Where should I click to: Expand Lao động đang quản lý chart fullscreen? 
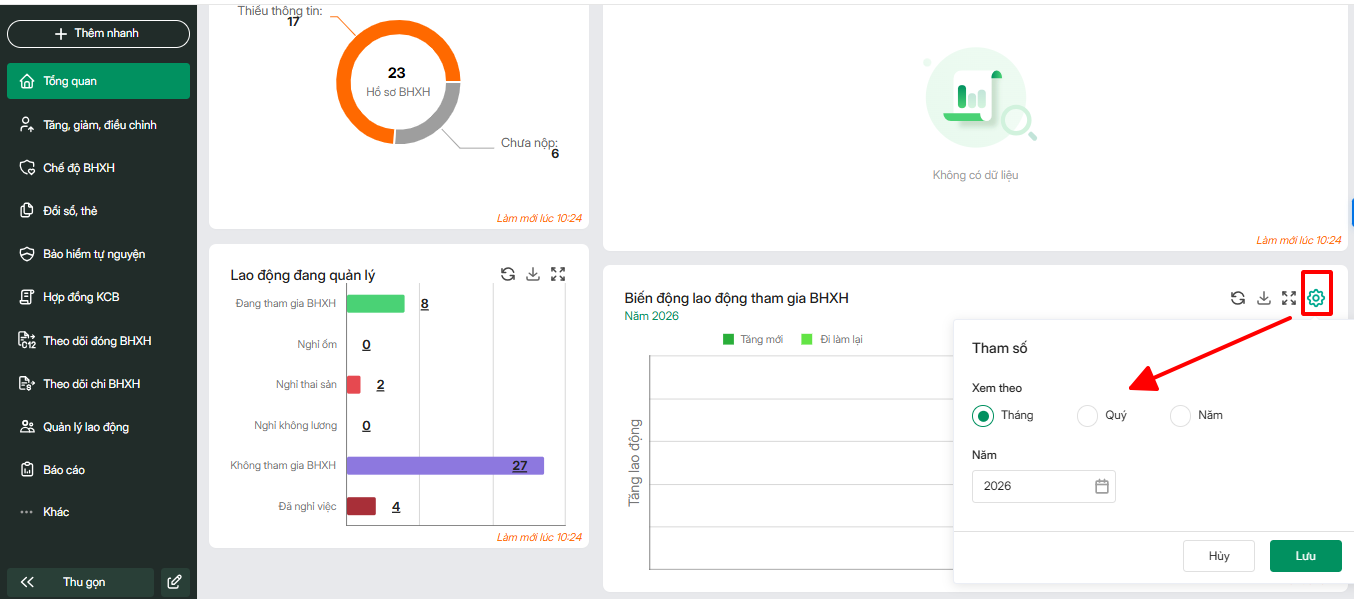tap(558, 274)
